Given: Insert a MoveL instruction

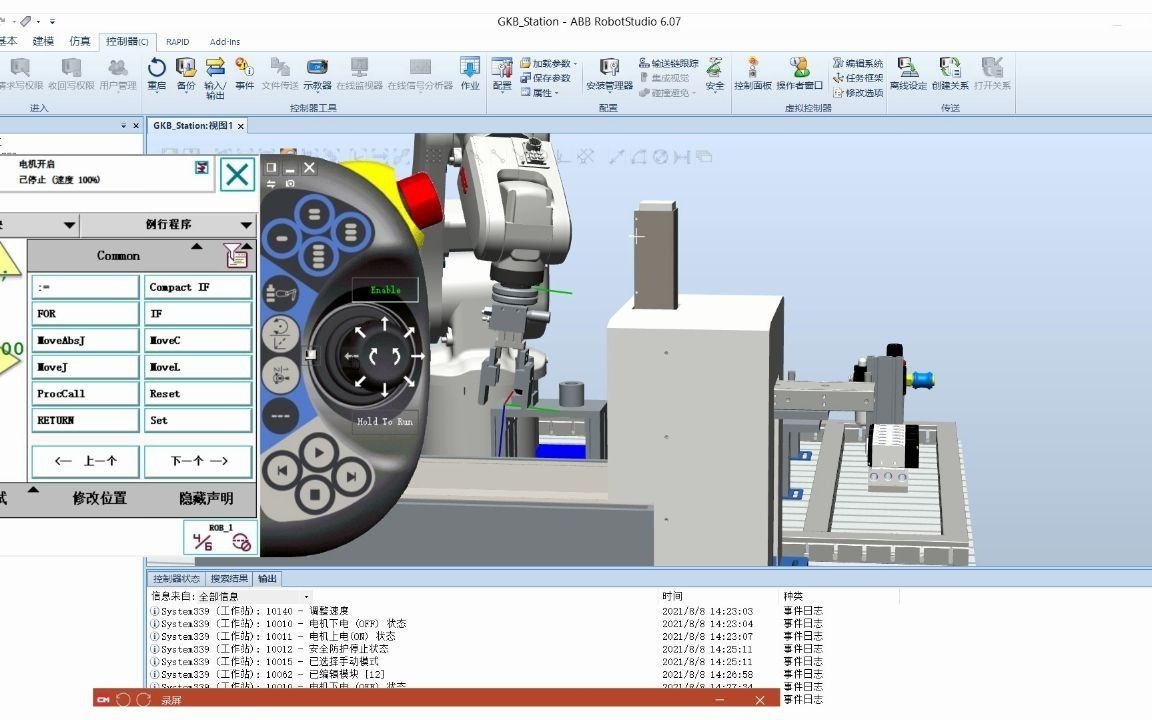Looking at the screenshot, I should [198, 367].
